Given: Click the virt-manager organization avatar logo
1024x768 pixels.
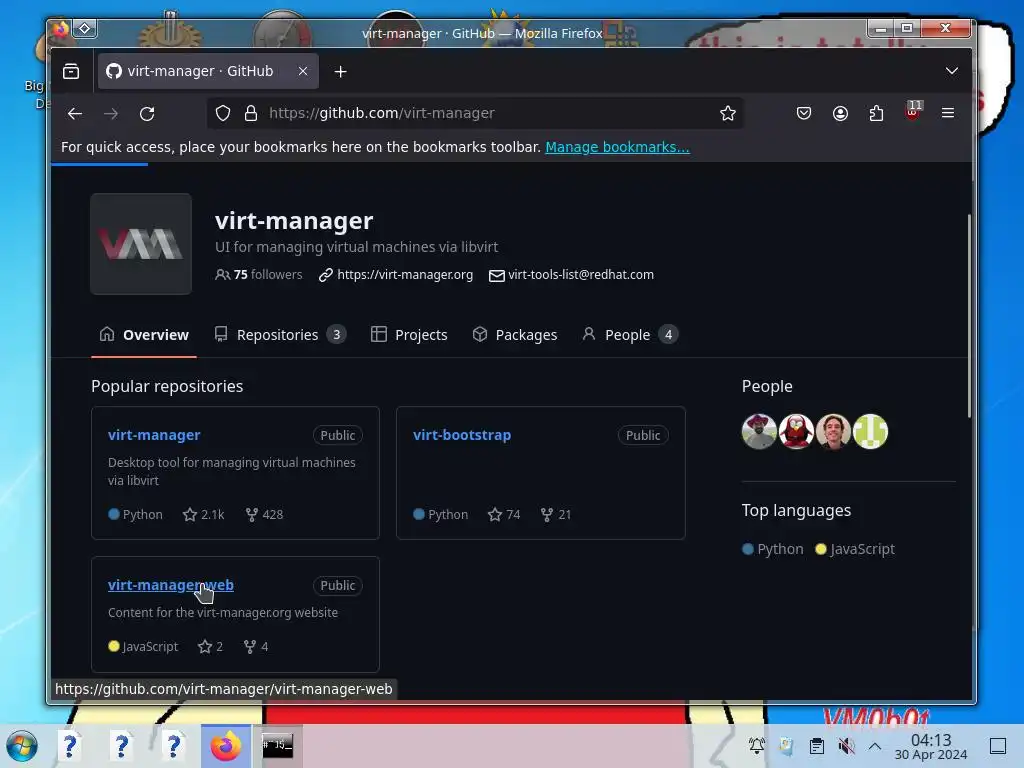Looking at the screenshot, I should point(141,244).
